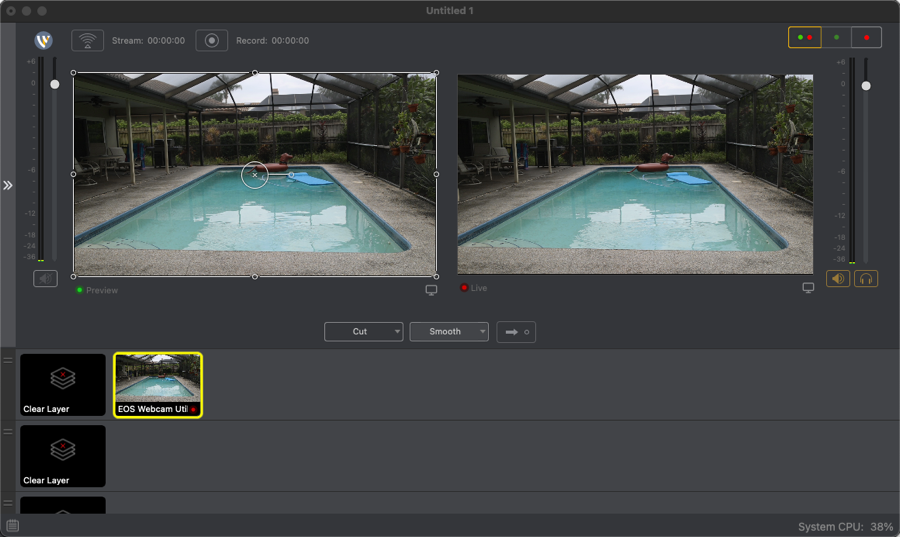This screenshot has height=537, width=900.
Task: Switch to Live-only layout view
Action: [866, 38]
